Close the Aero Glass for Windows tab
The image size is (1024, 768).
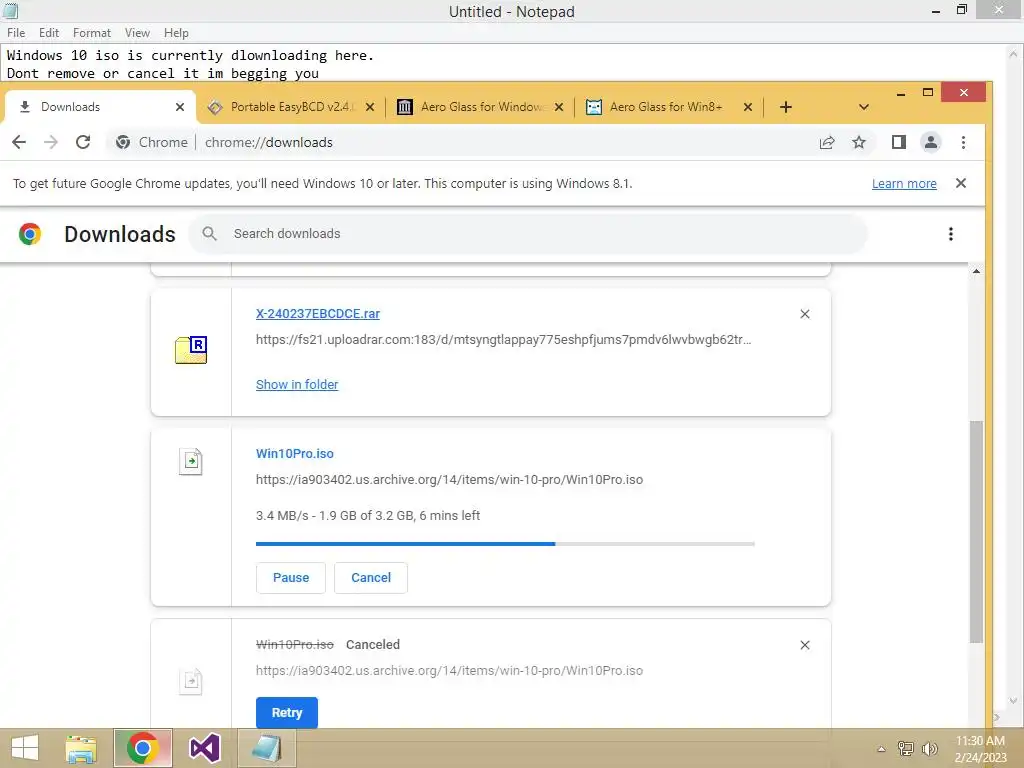pyautogui.click(x=559, y=107)
